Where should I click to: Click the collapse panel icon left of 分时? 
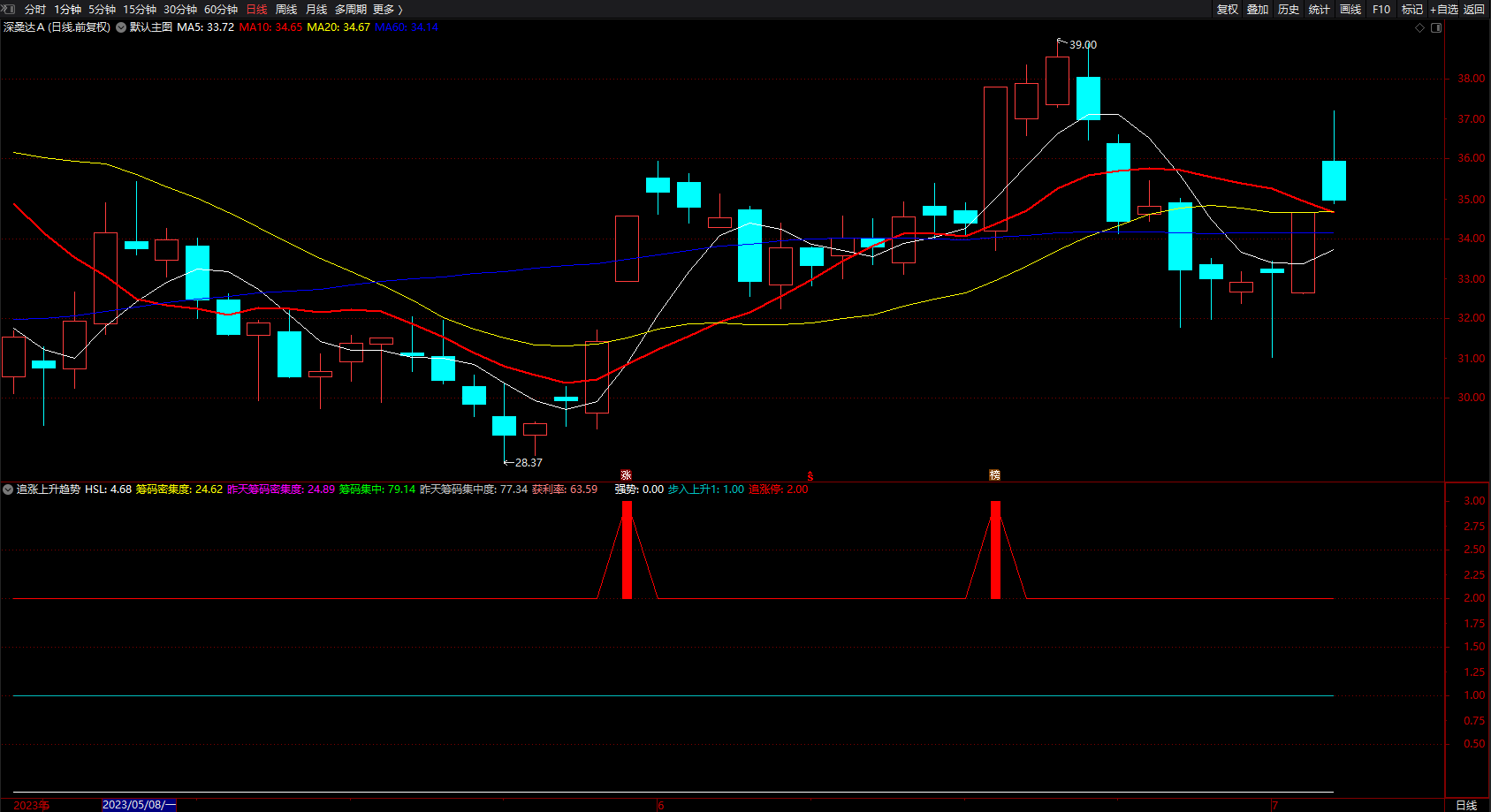click(x=9, y=9)
